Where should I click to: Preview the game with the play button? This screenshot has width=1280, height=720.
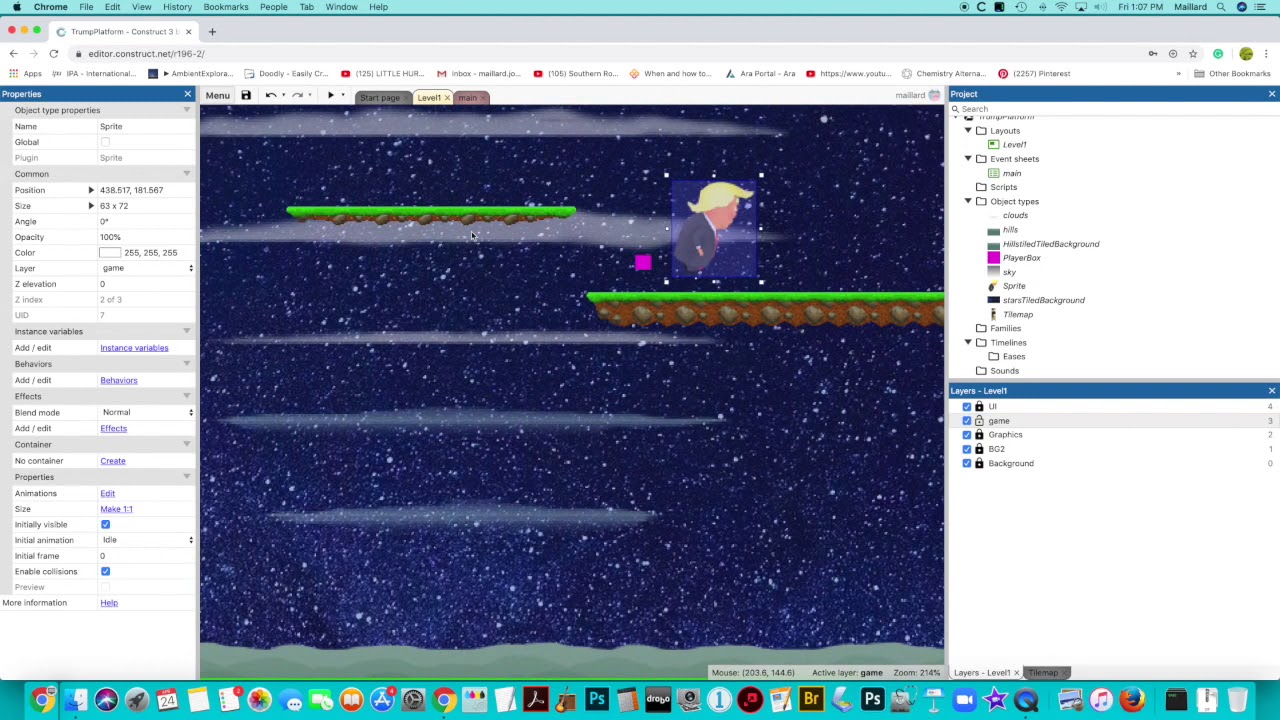click(331, 95)
